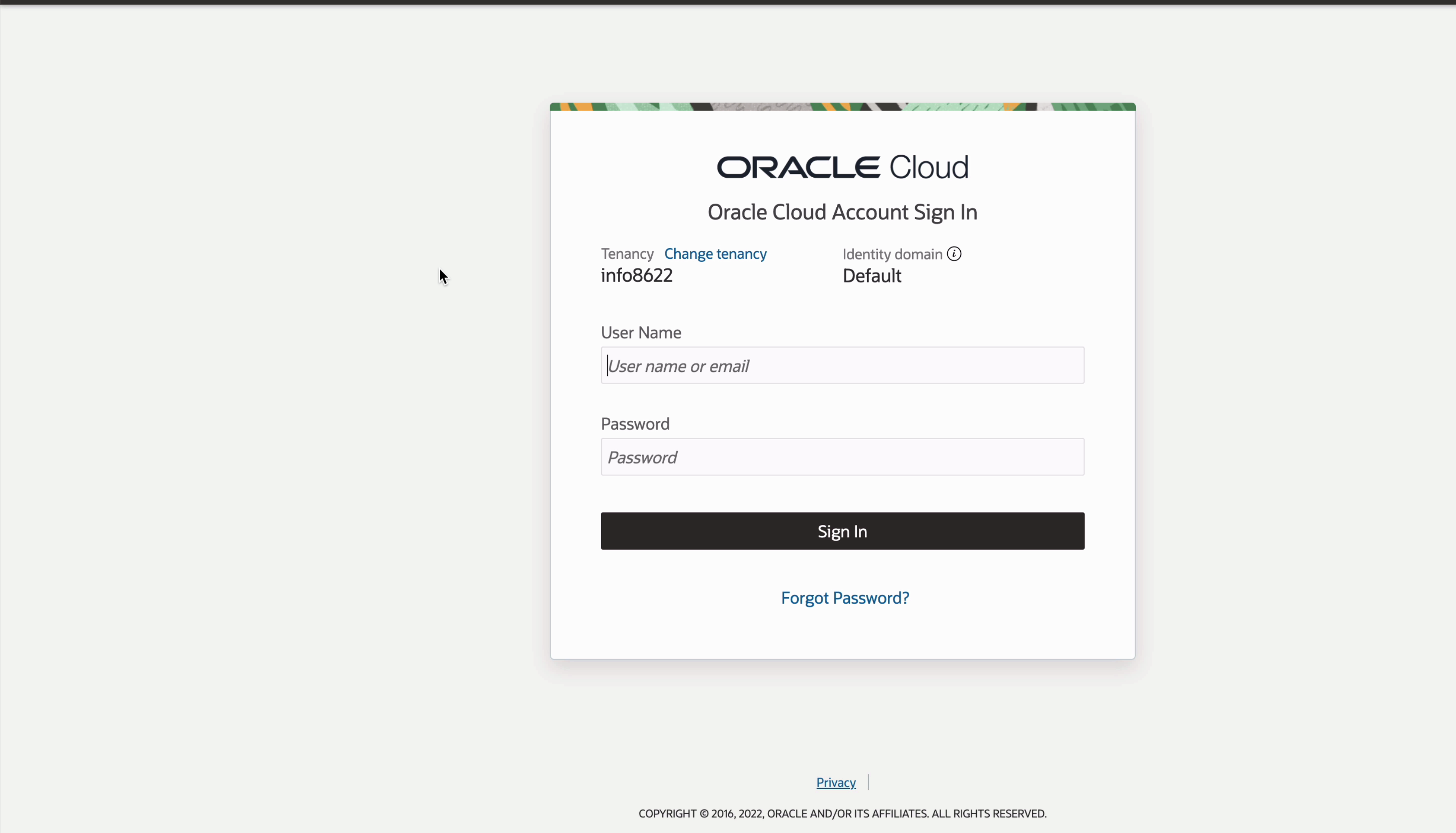
Task: Click the tenancy name info8622
Action: 637,276
